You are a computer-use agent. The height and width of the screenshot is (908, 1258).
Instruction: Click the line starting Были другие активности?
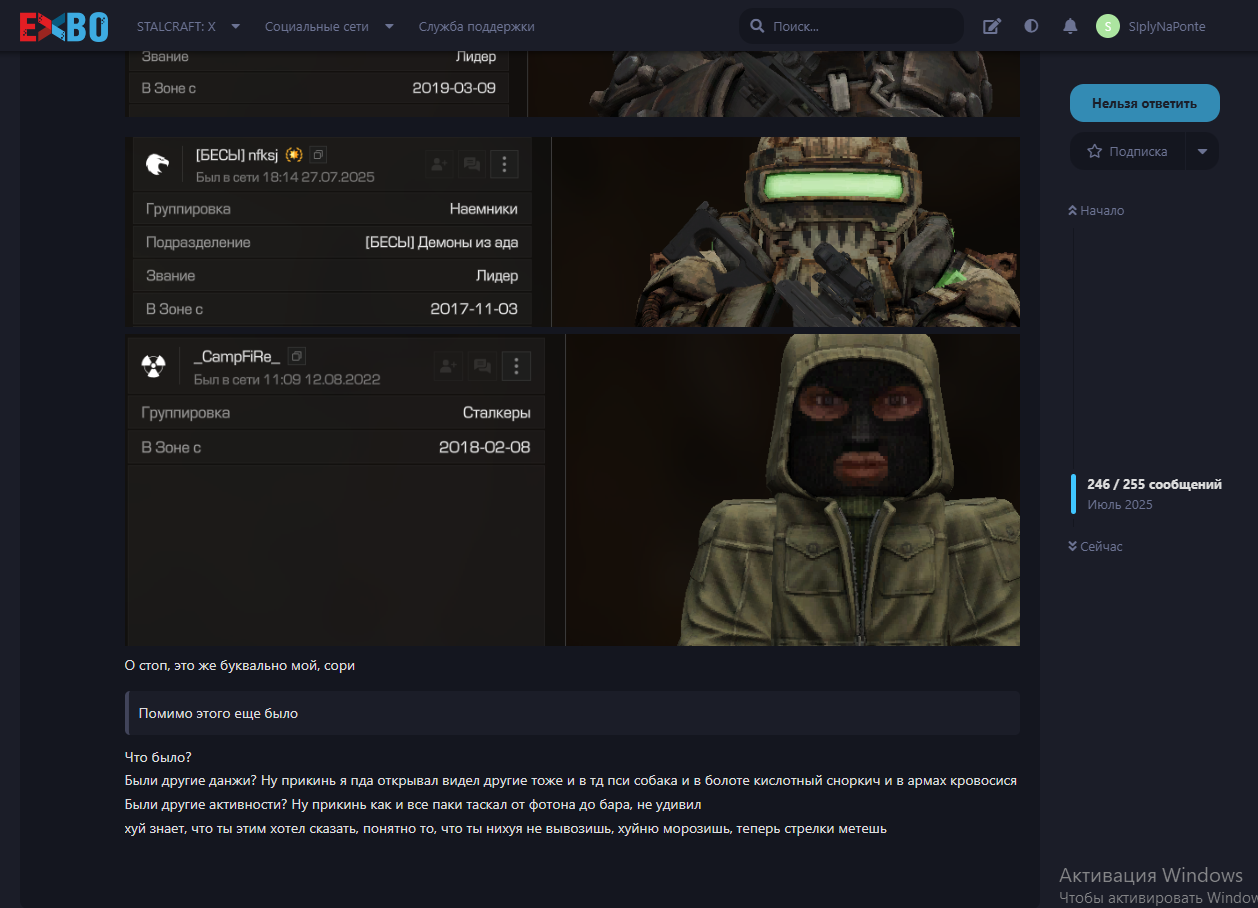pos(415,804)
